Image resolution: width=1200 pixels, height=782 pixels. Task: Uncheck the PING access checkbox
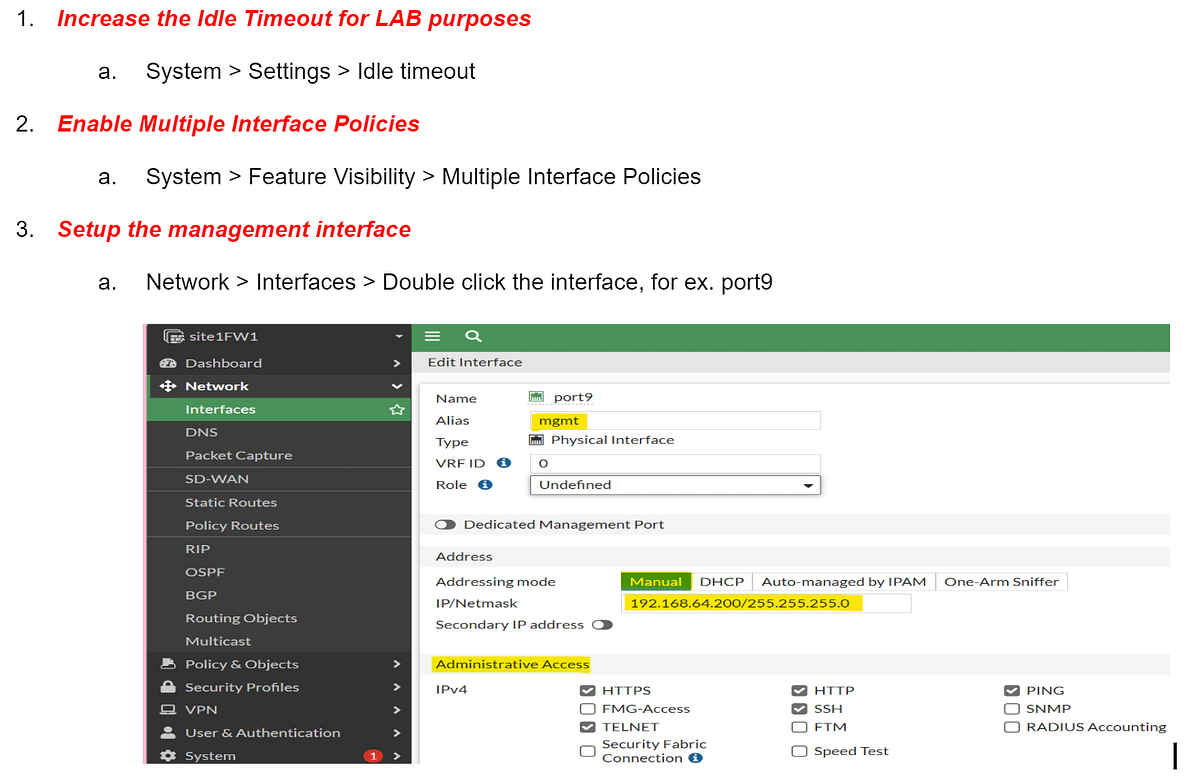(1012, 690)
